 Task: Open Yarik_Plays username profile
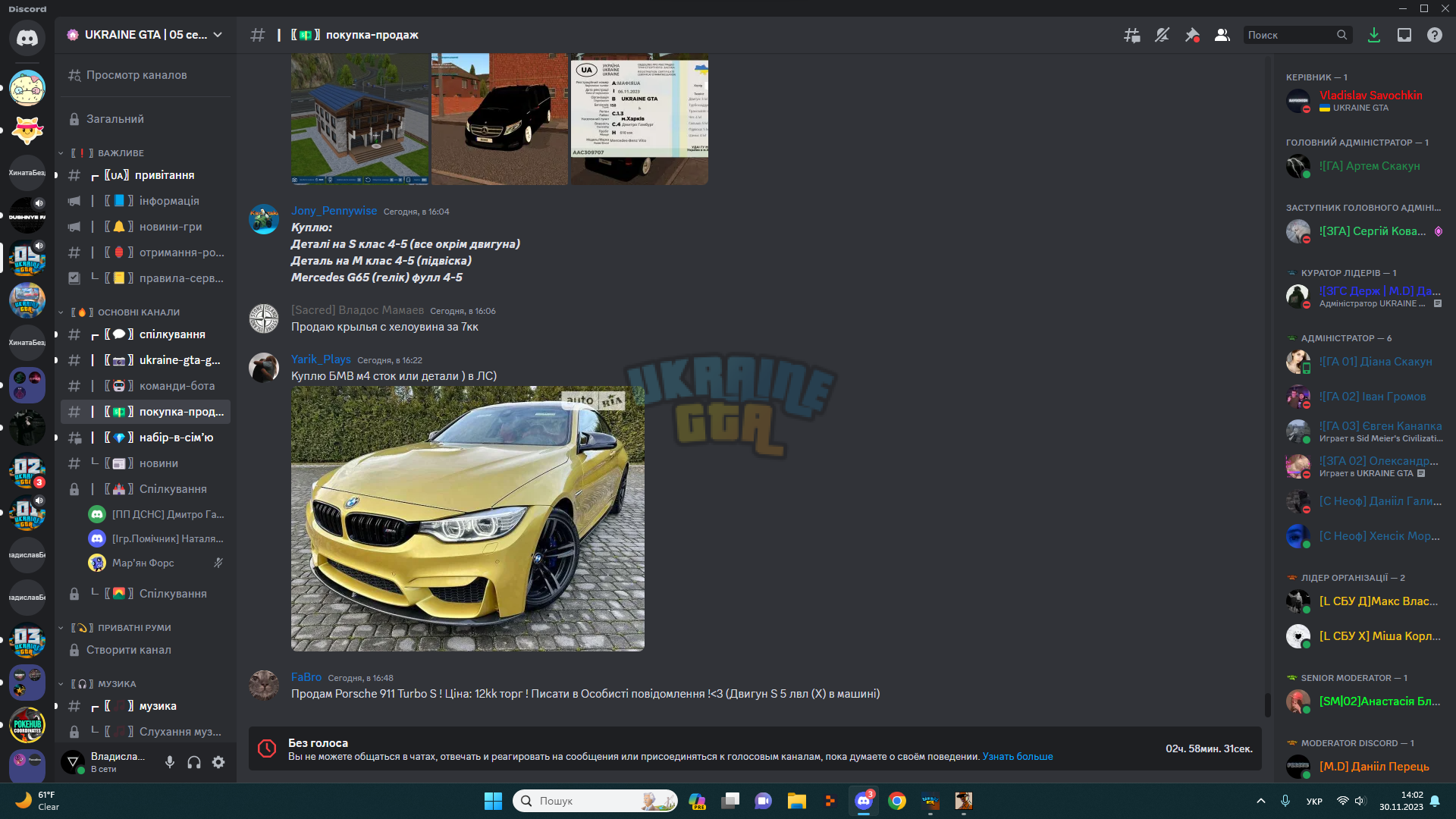321,359
